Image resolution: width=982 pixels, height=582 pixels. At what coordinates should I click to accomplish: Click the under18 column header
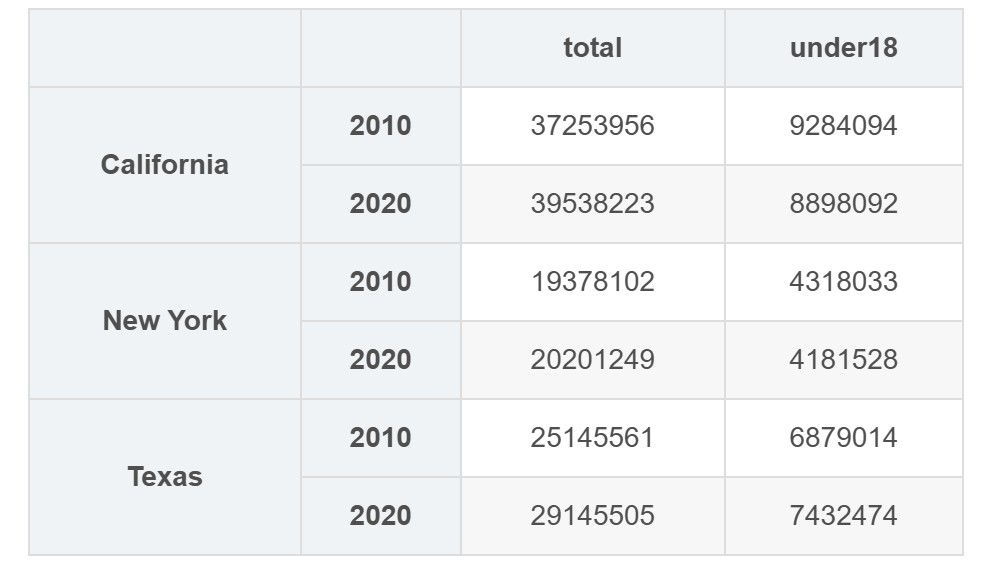843,48
